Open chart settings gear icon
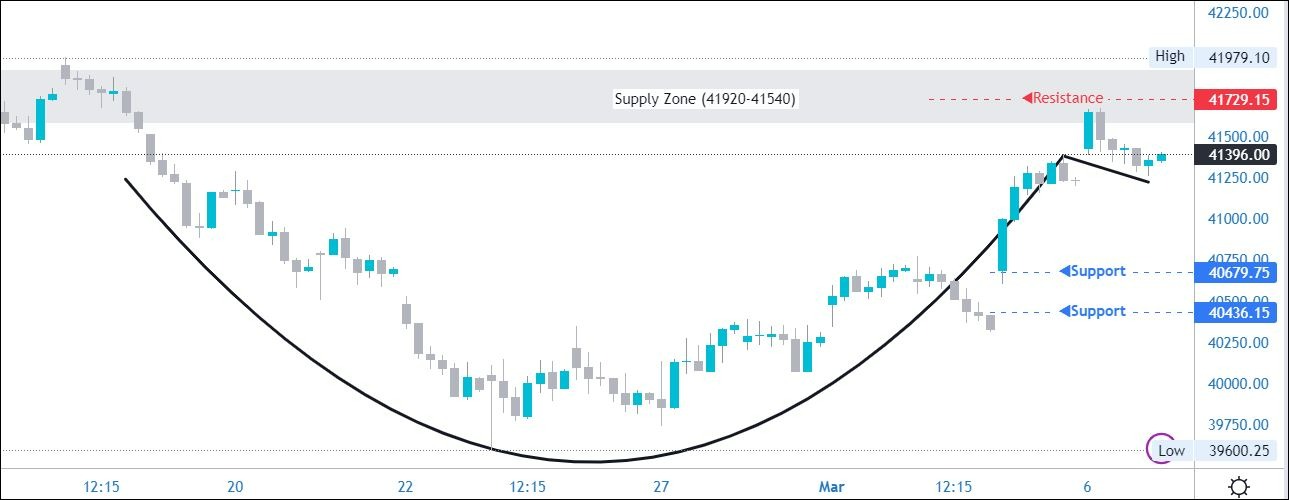The image size is (1289, 500). (1239, 487)
